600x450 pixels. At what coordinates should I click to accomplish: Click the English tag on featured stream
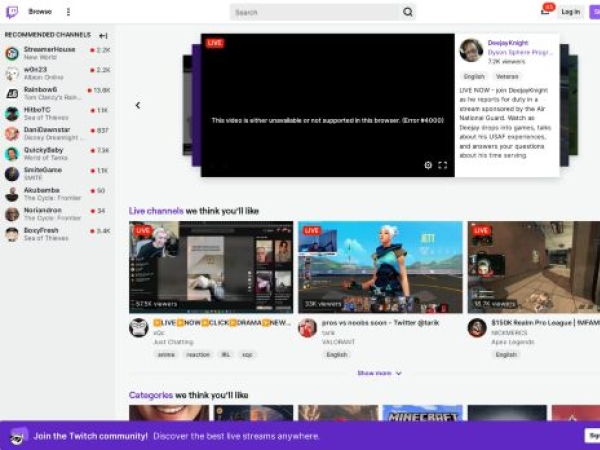474,77
